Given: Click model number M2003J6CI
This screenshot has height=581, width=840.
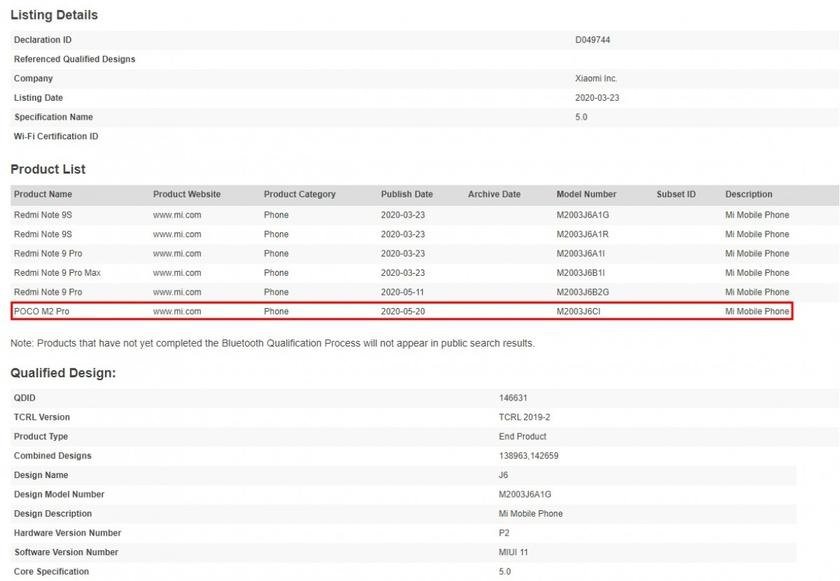Looking at the screenshot, I should (578, 311).
